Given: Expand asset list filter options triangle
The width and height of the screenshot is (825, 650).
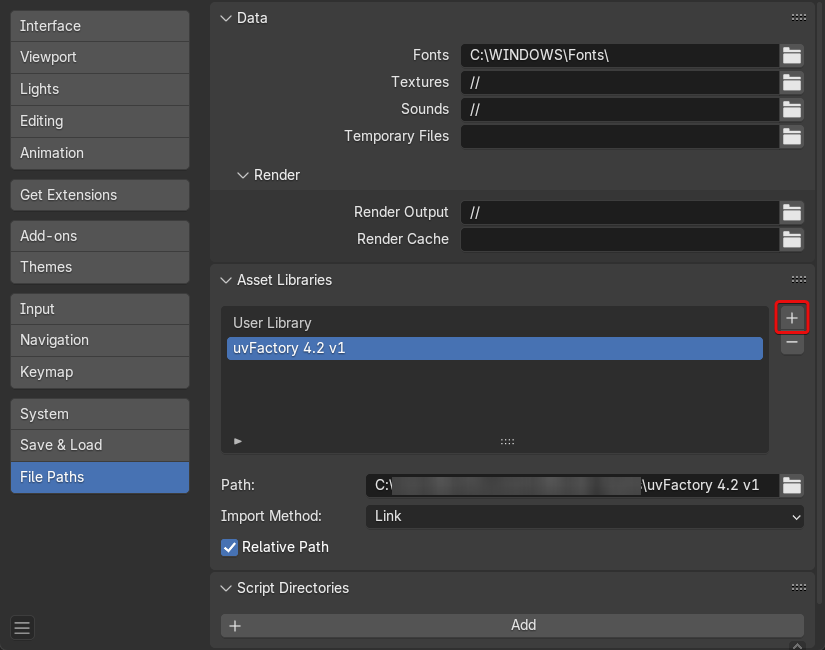Looking at the screenshot, I should pos(238,441).
